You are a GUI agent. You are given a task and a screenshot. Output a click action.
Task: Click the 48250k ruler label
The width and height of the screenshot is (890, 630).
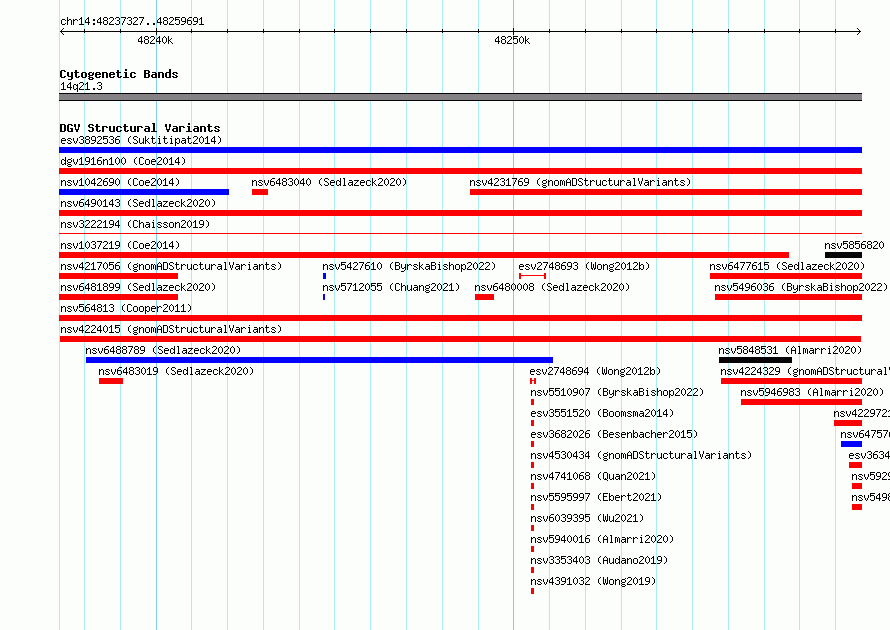(x=512, y=40)
